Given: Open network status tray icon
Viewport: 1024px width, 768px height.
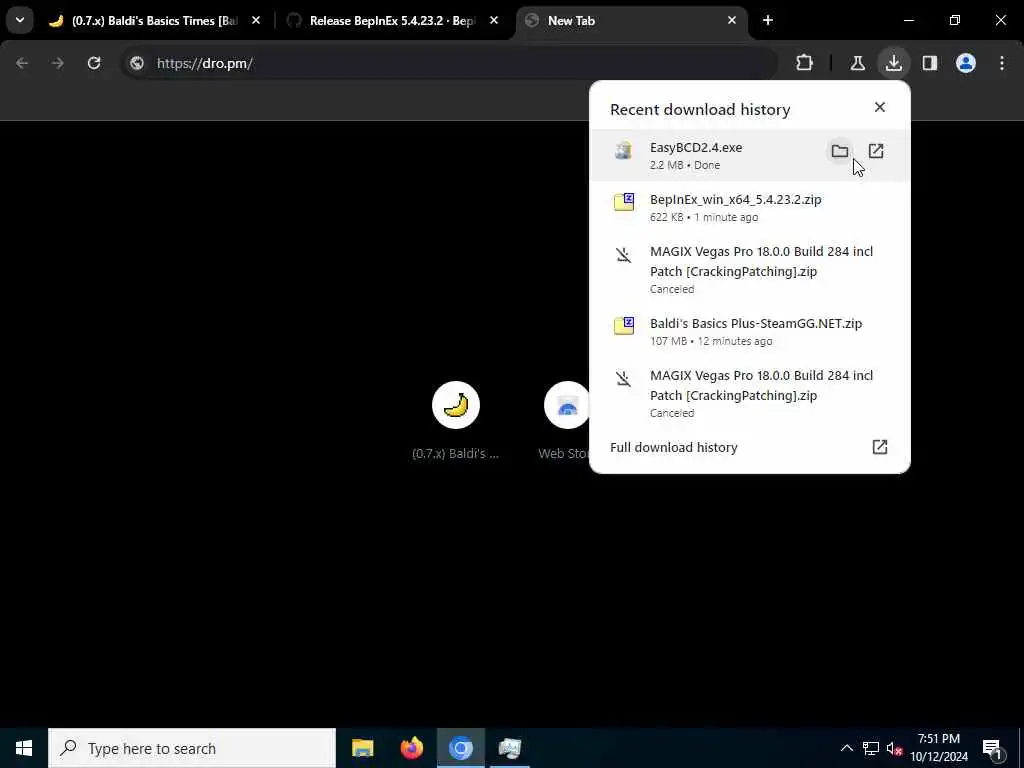Looking at the screenshot, I should click(x=871, y=748).
